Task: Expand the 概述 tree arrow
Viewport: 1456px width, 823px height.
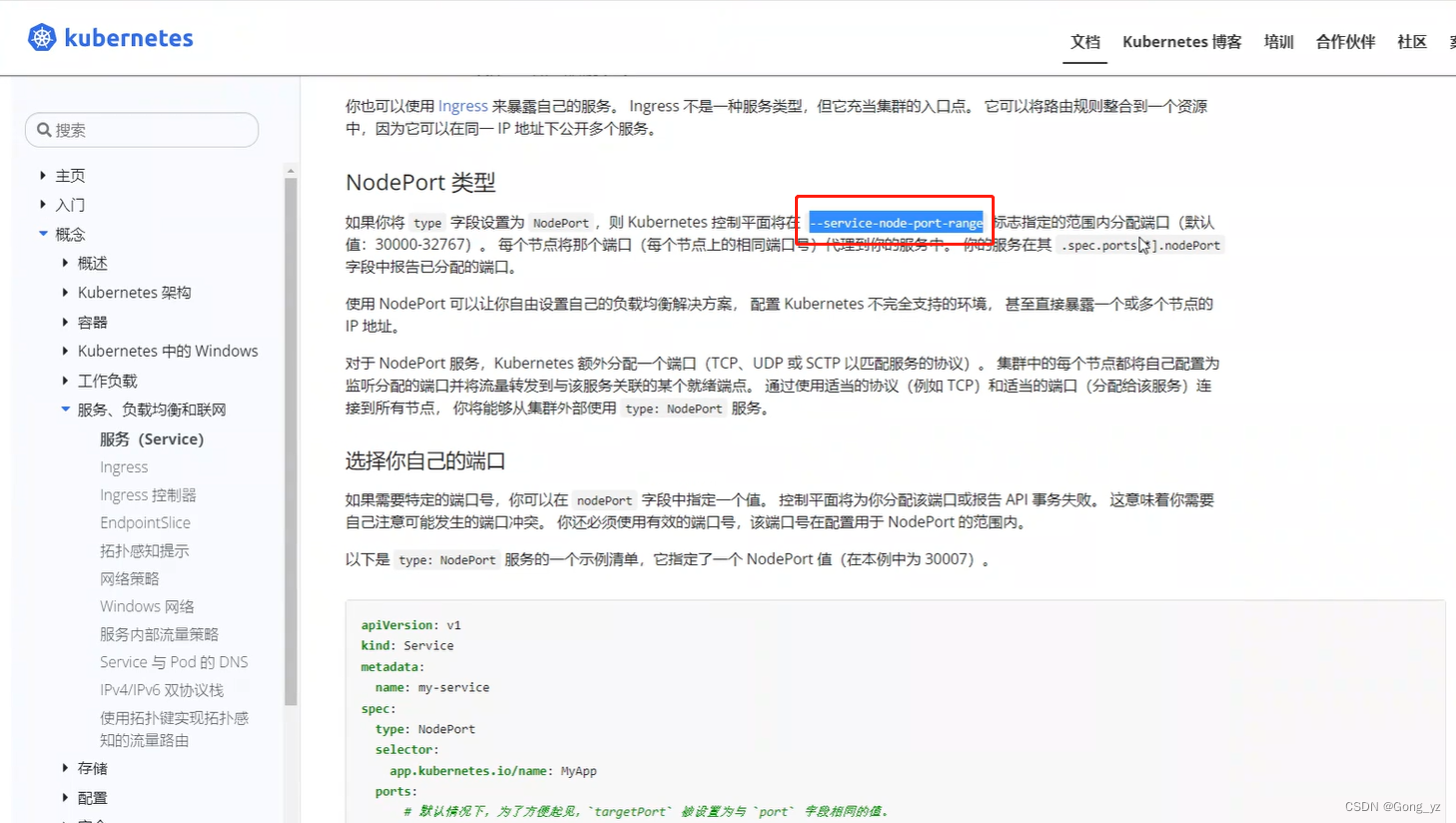Action: [65, 263]
